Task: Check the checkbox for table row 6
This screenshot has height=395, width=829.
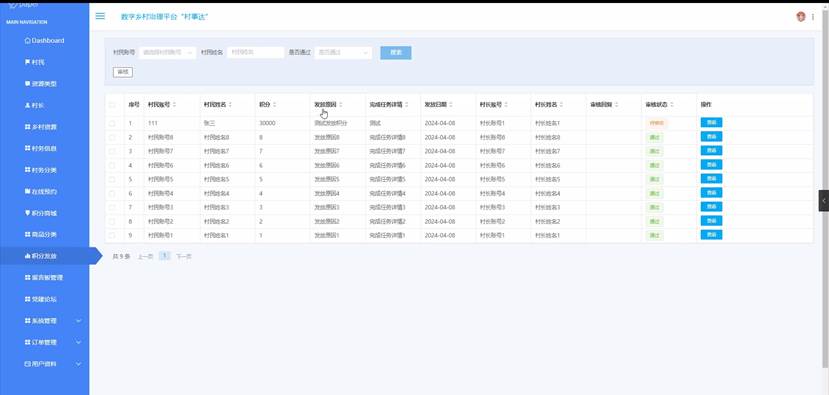Action: (112, 194)
